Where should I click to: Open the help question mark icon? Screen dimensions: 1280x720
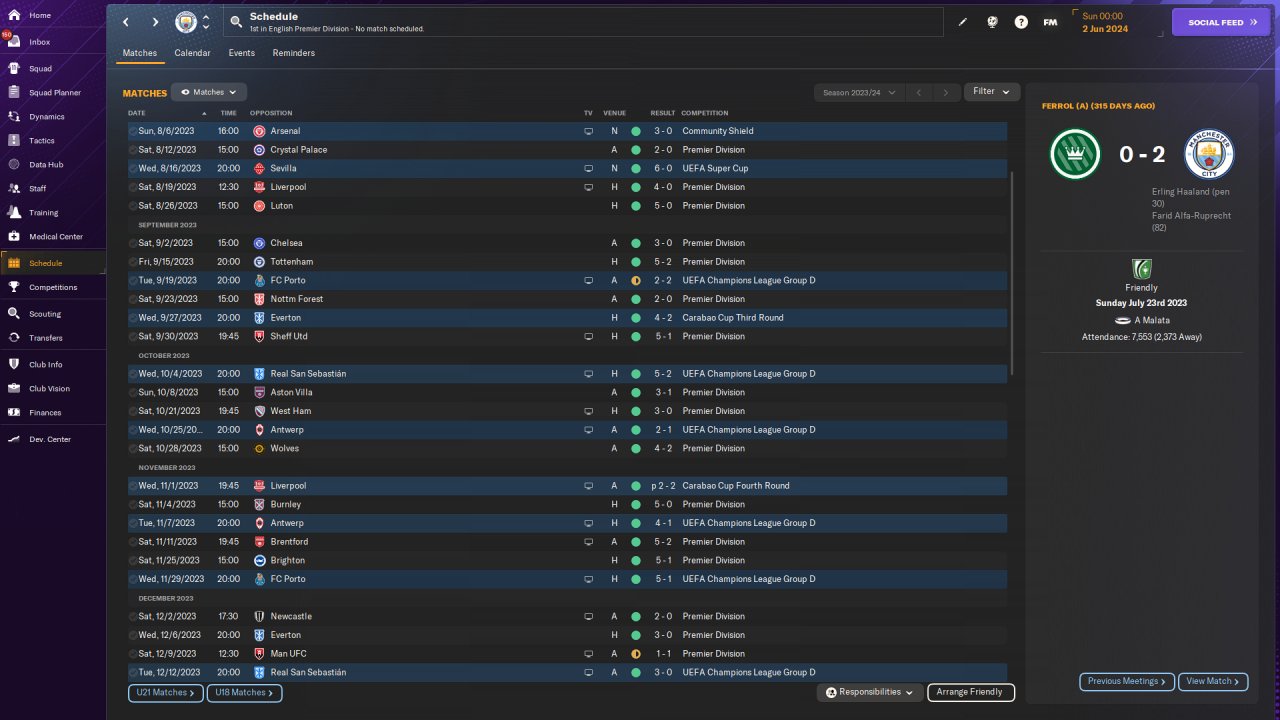tap(1021, 22)
